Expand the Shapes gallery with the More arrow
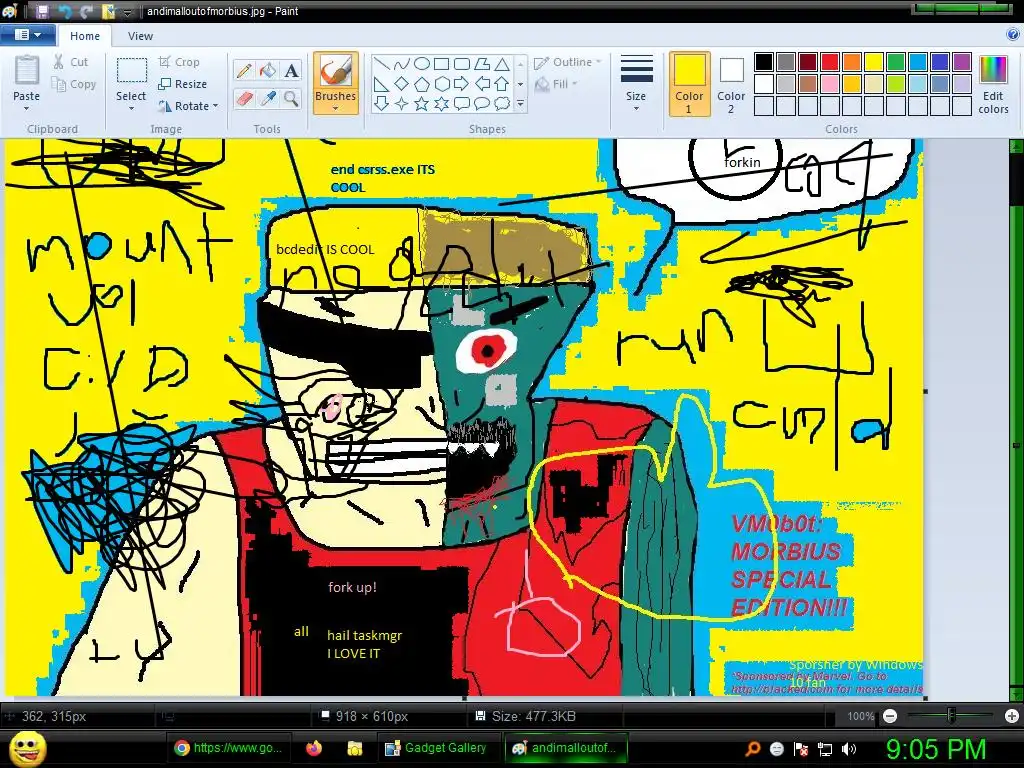The width and height of the screenshot is (1024, 768). click(520, 103)
